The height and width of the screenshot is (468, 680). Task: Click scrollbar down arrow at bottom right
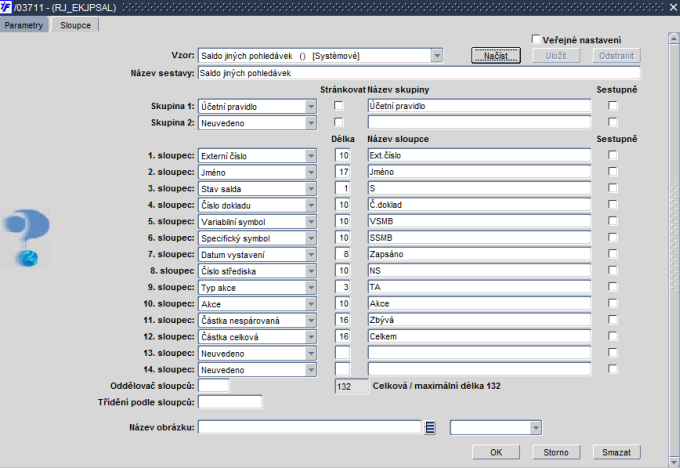(x=673, y=461)
